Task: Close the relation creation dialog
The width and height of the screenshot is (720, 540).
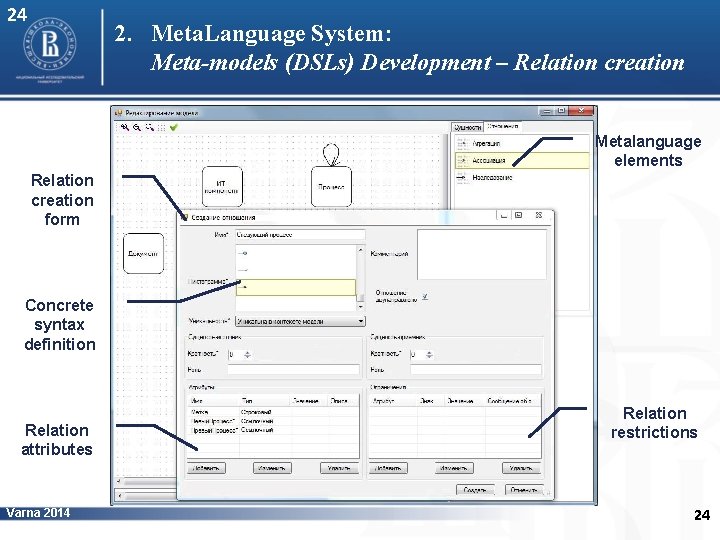Action: pos(539,215)
